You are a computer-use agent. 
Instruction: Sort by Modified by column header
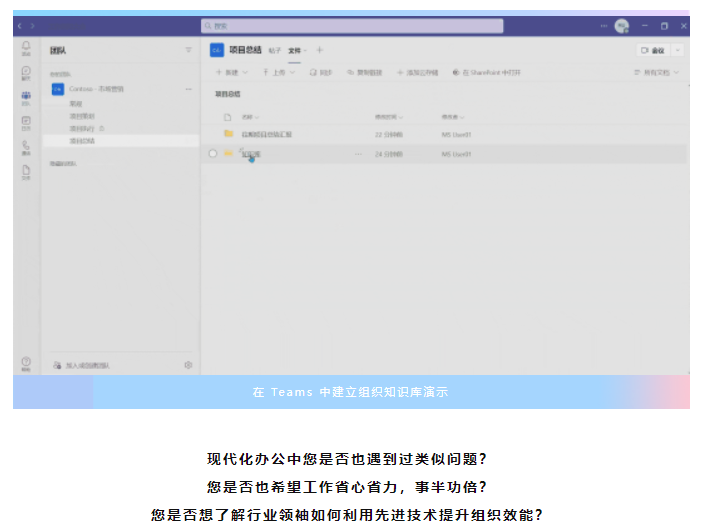pyautogui.click(x=453, y=117)
